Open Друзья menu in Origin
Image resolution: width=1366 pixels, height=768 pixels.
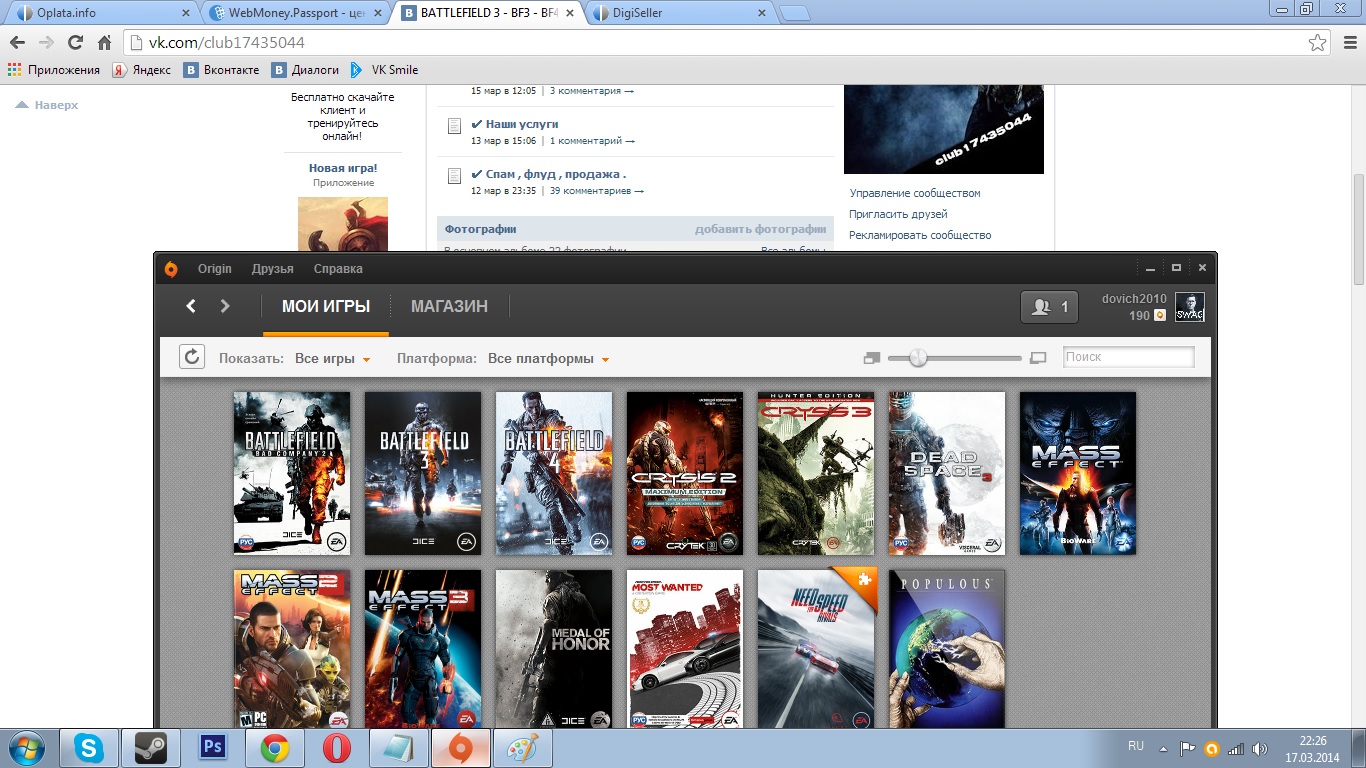(x=273, y=269)
